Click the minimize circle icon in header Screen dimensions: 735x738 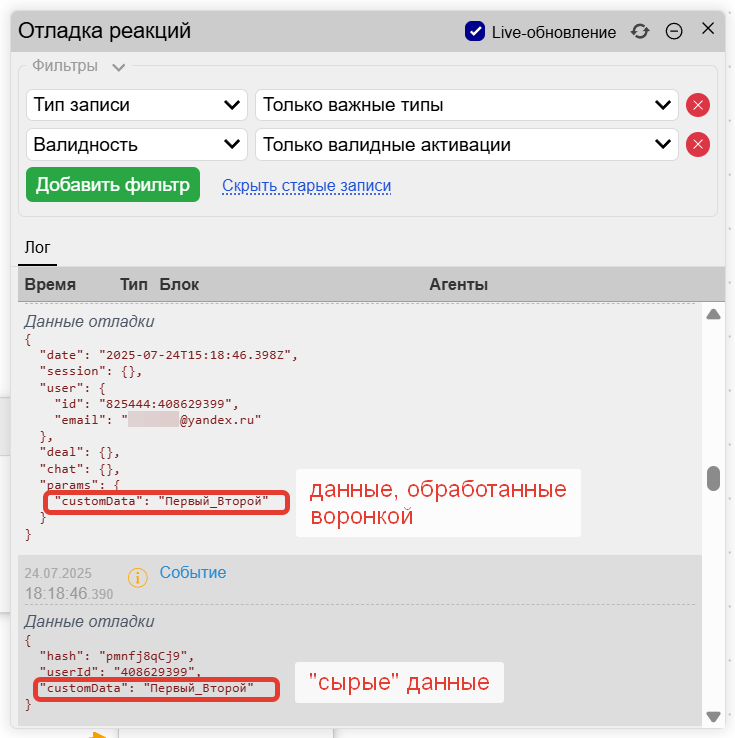(x=674, y=31)
